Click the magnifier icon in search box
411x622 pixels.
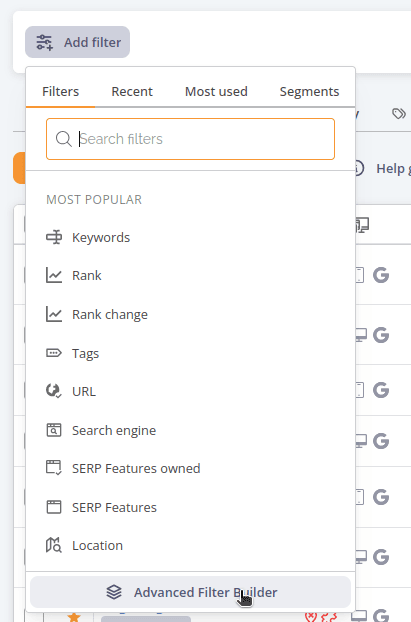tap(63, 139)
